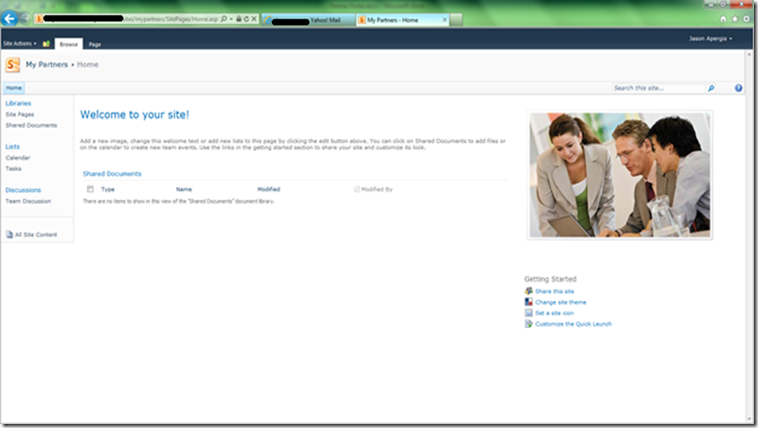This screenshot has width=758, height=428.
Task: Click the SharePoint site logo icon
Action: (x=13, y=65)
